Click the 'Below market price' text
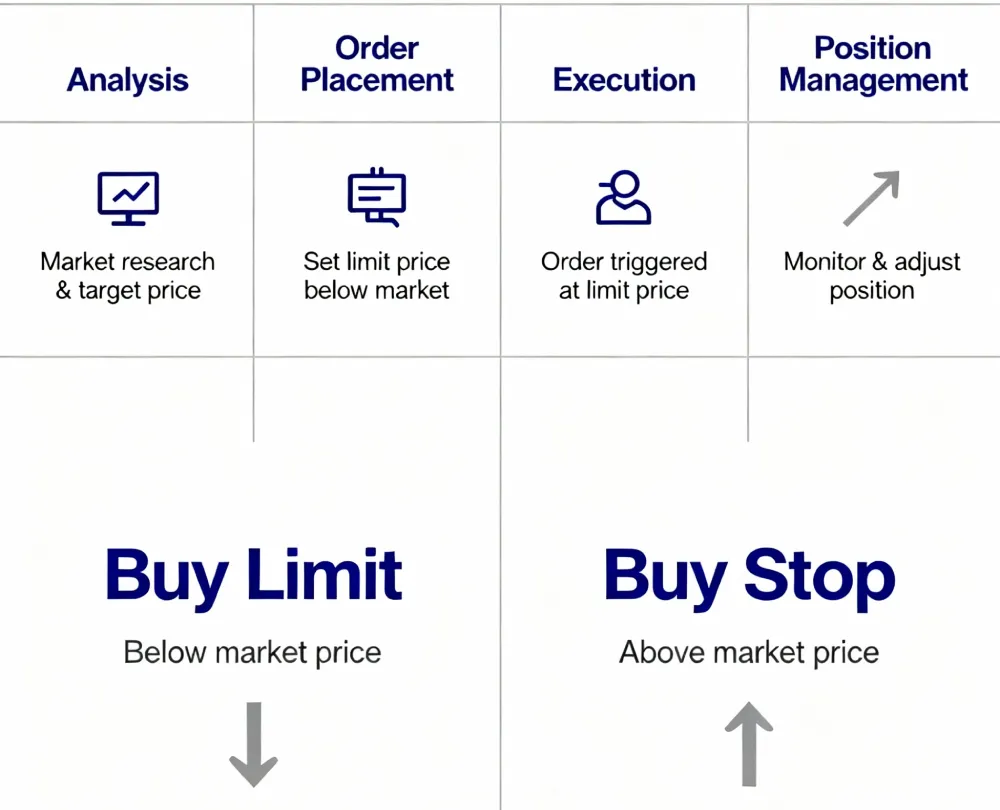 point(253,652)
